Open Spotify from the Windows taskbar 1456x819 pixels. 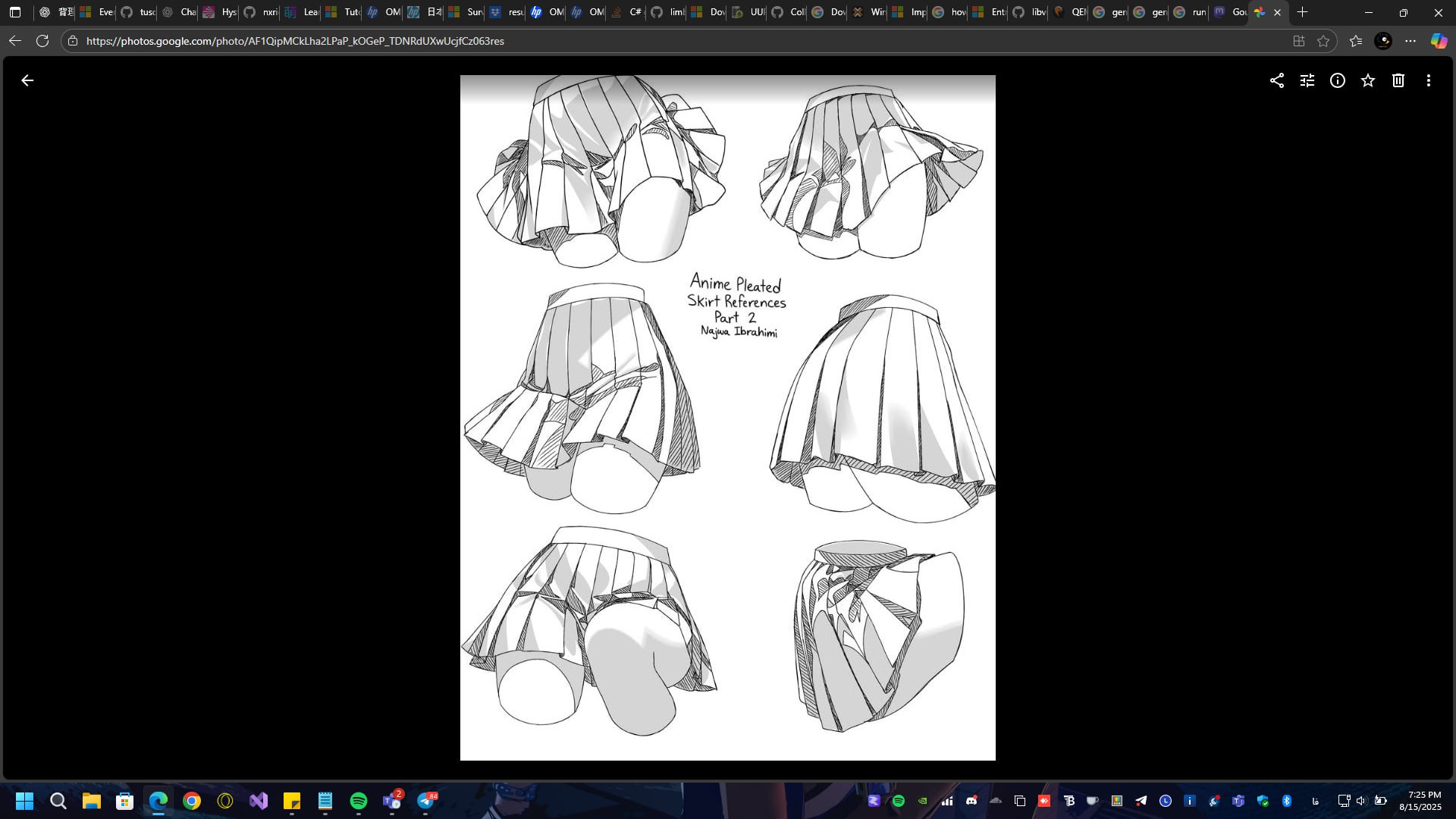359,801
